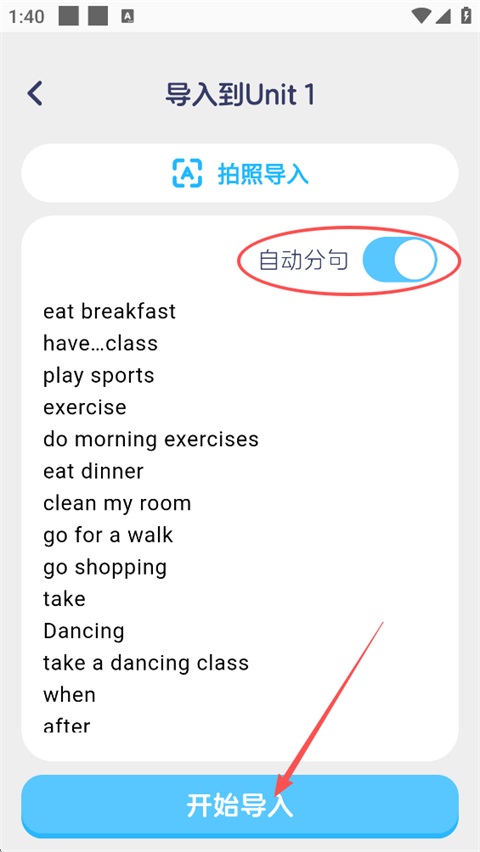
Task: Click the 开始导入 button
Action: pos(240,805)
